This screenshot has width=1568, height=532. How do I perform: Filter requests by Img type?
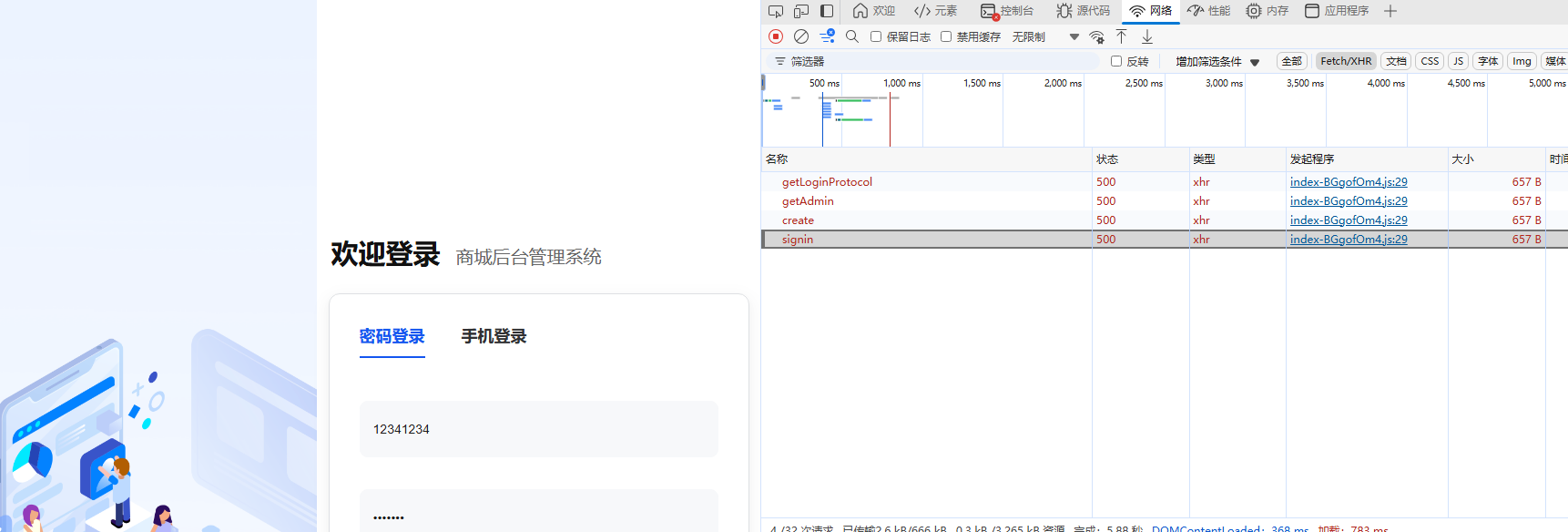tap(1522, 61)
